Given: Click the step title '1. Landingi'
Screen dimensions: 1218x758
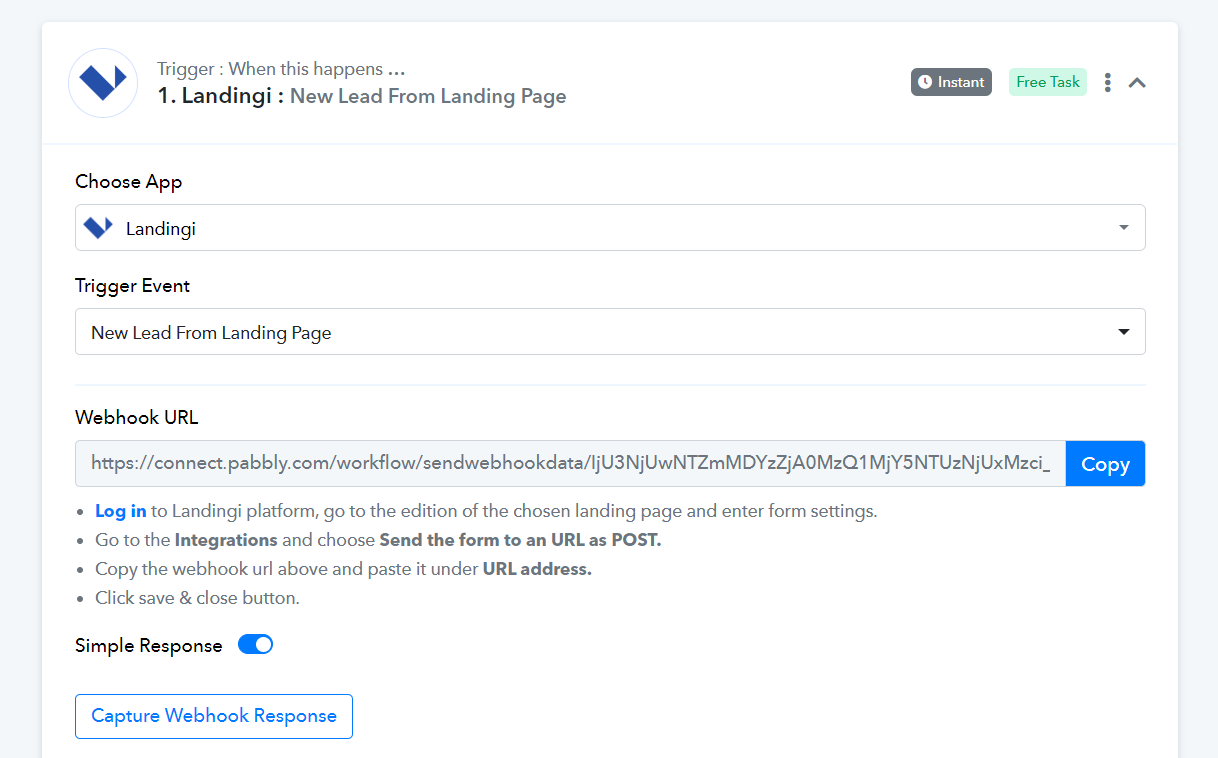Looking at the screenshot, I should point(221,97).
